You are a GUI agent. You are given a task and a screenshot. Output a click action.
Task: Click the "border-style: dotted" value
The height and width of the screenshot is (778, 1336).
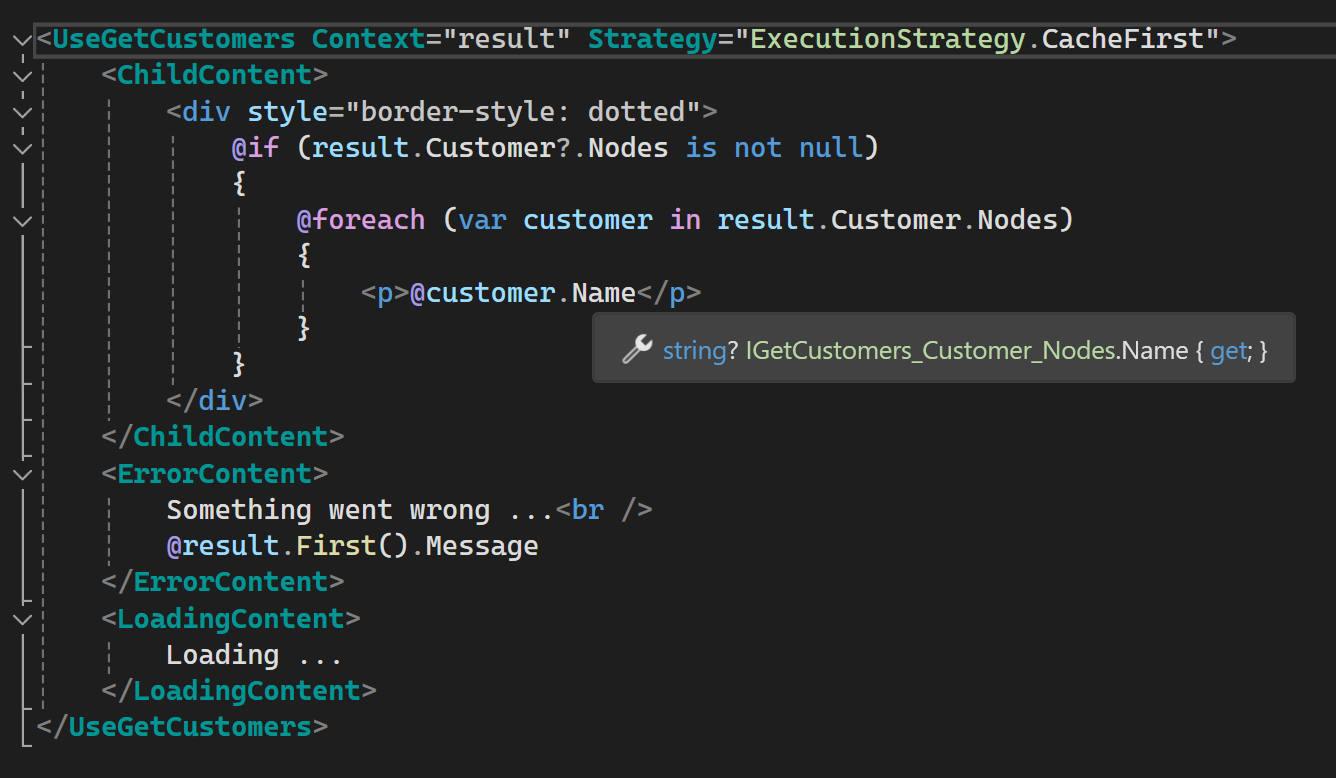pos(522,112)
